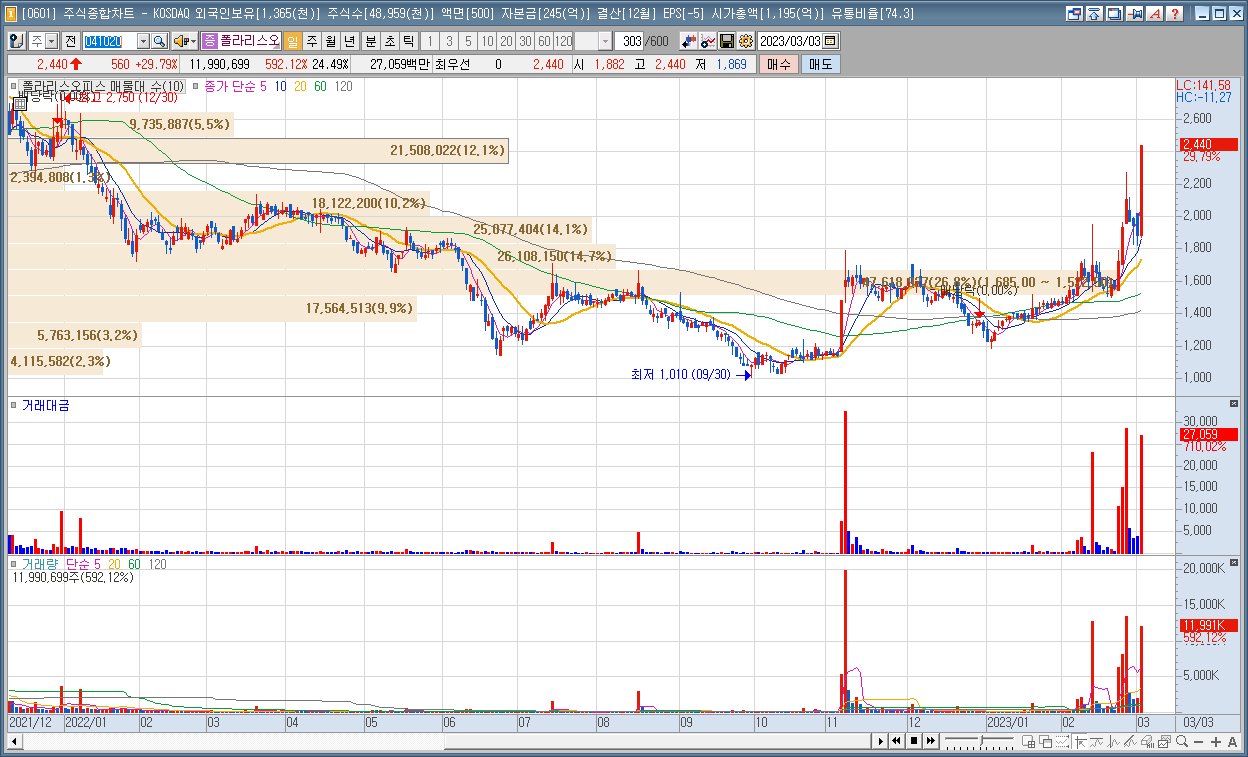Click the key-lock icon at toolbar start
1248x757 pixels.
click(16, 41)
